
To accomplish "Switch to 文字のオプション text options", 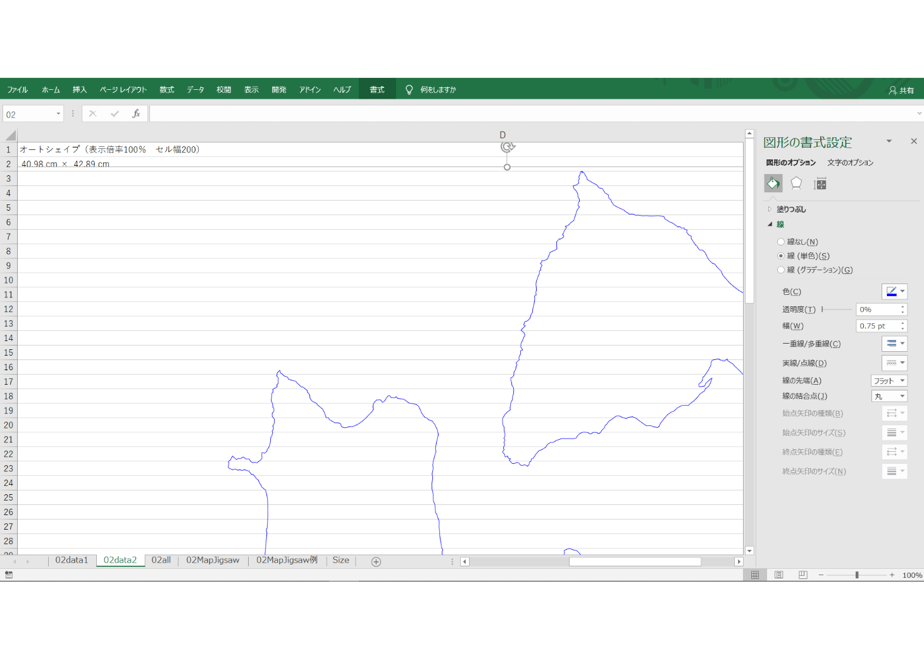I will tap(850, 163).
